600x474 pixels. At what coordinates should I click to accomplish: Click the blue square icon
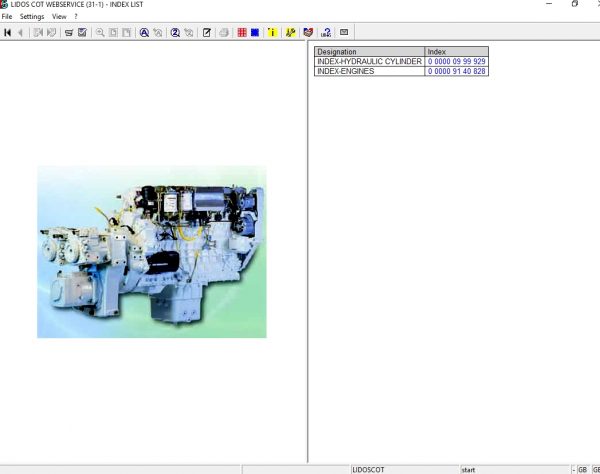click(255, 33)
